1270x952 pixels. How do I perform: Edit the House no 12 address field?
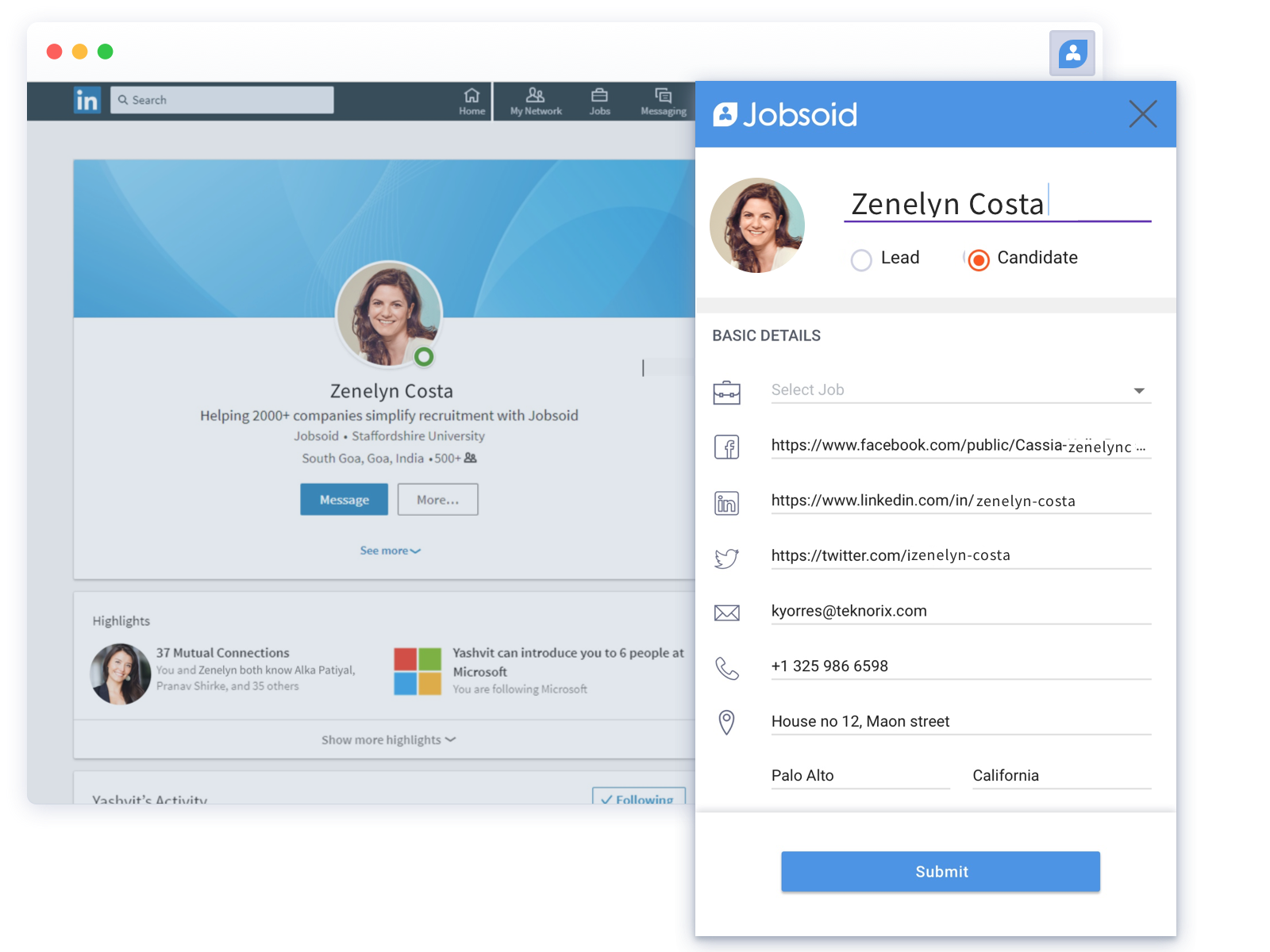coord(961,721)
